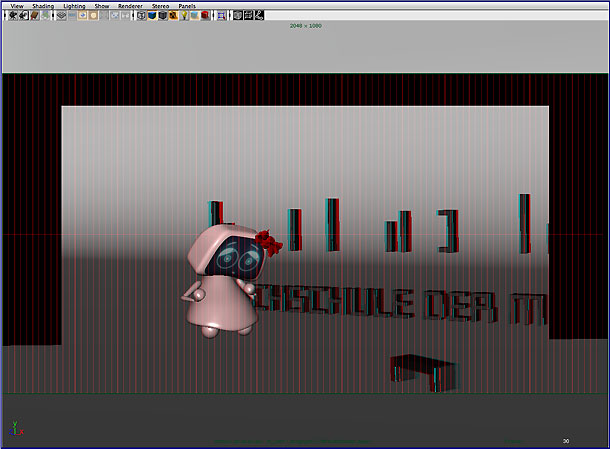The height and width of the screenshot is (449, 610).
Task: Open the Panels menu
Action: click(187, 6)
